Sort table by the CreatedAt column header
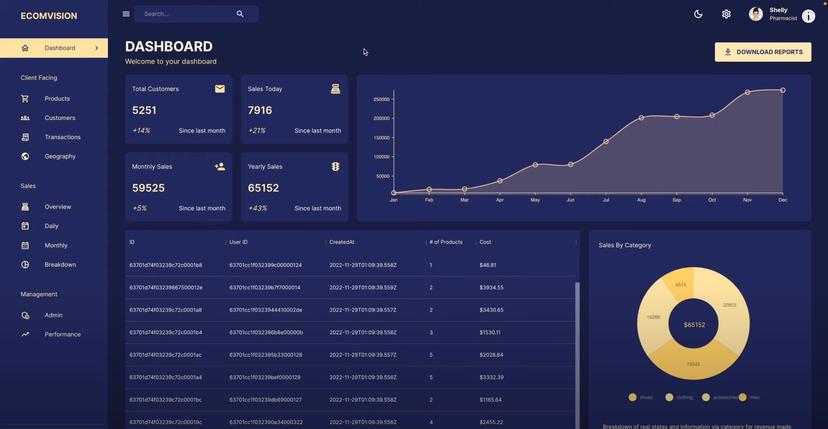Screen dimensions: 828x429 [342, 242]
